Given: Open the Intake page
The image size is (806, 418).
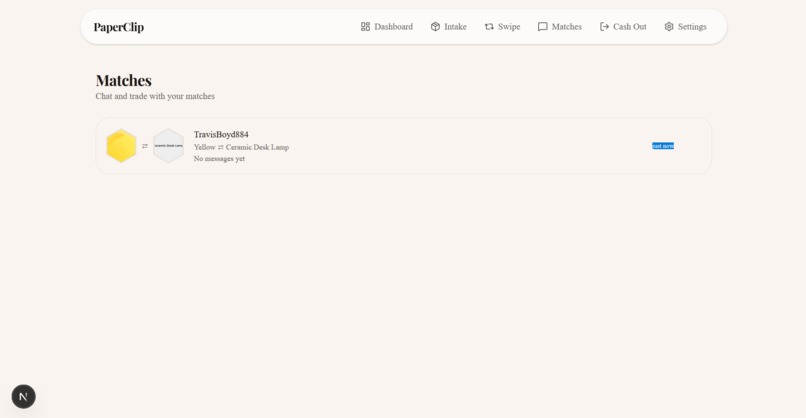Looking at the screenshot, I should click(x=448, y=27).
